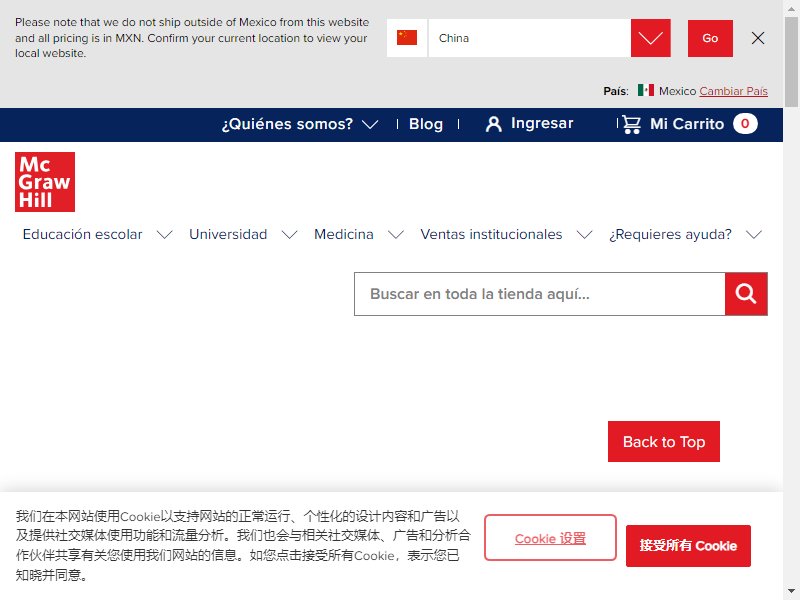This screenshot has height=600, width=800.
Task: Open the Educación escolar menu
Action: [83, 234]
